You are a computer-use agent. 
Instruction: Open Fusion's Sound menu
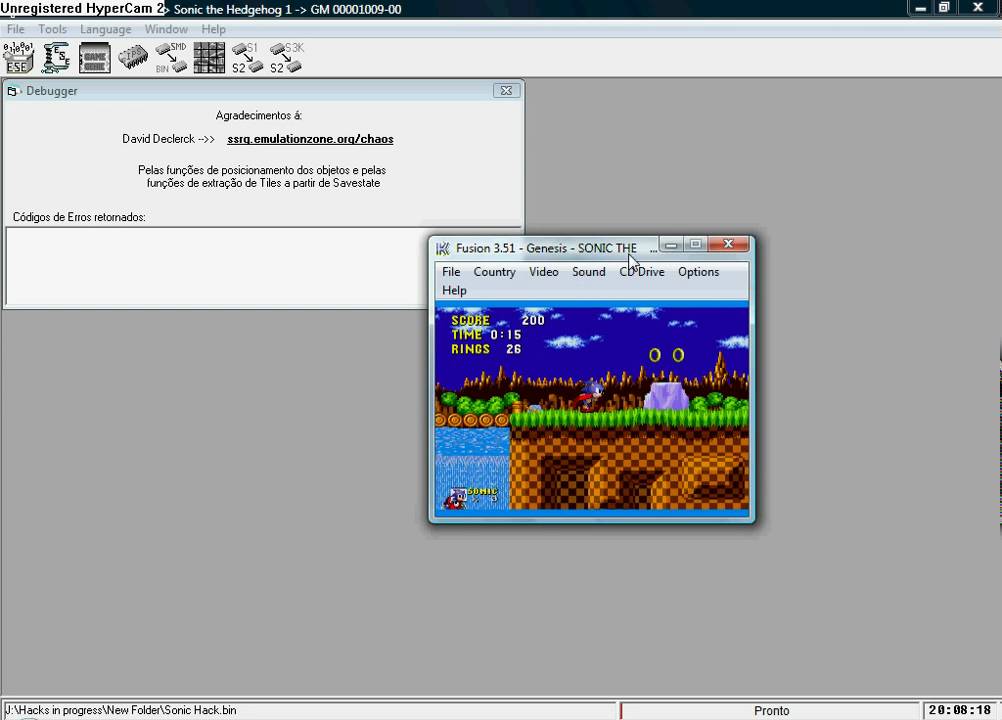tap(589, 272)
